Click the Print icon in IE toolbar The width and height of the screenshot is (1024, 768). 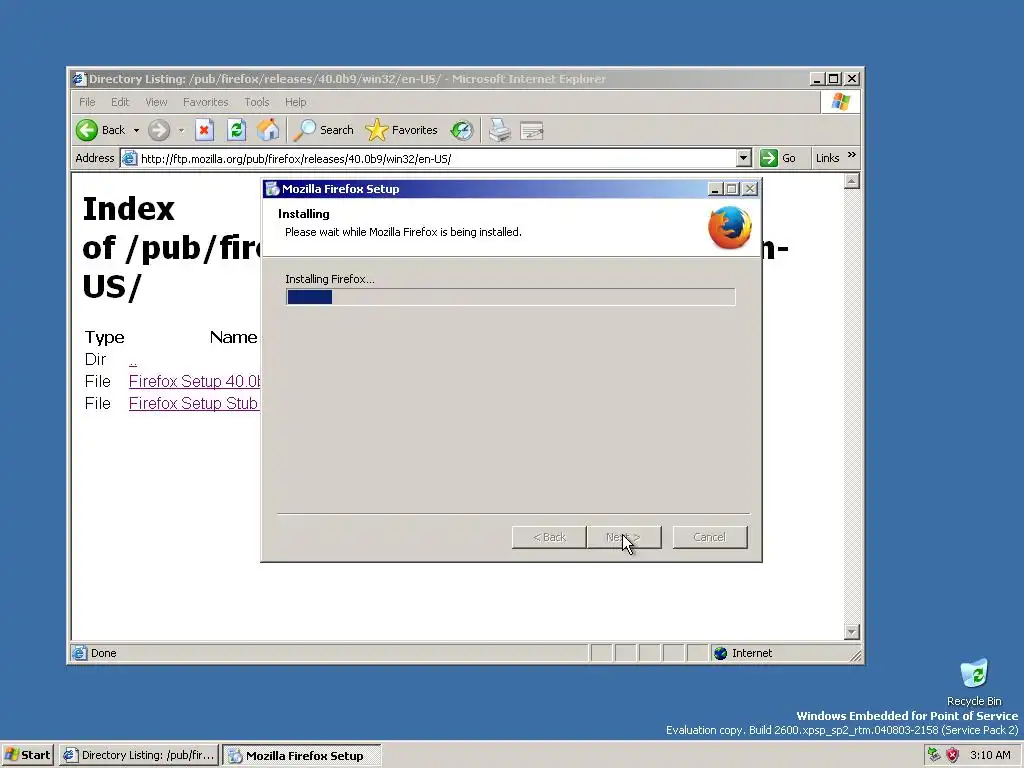click(x=500, y=130)
